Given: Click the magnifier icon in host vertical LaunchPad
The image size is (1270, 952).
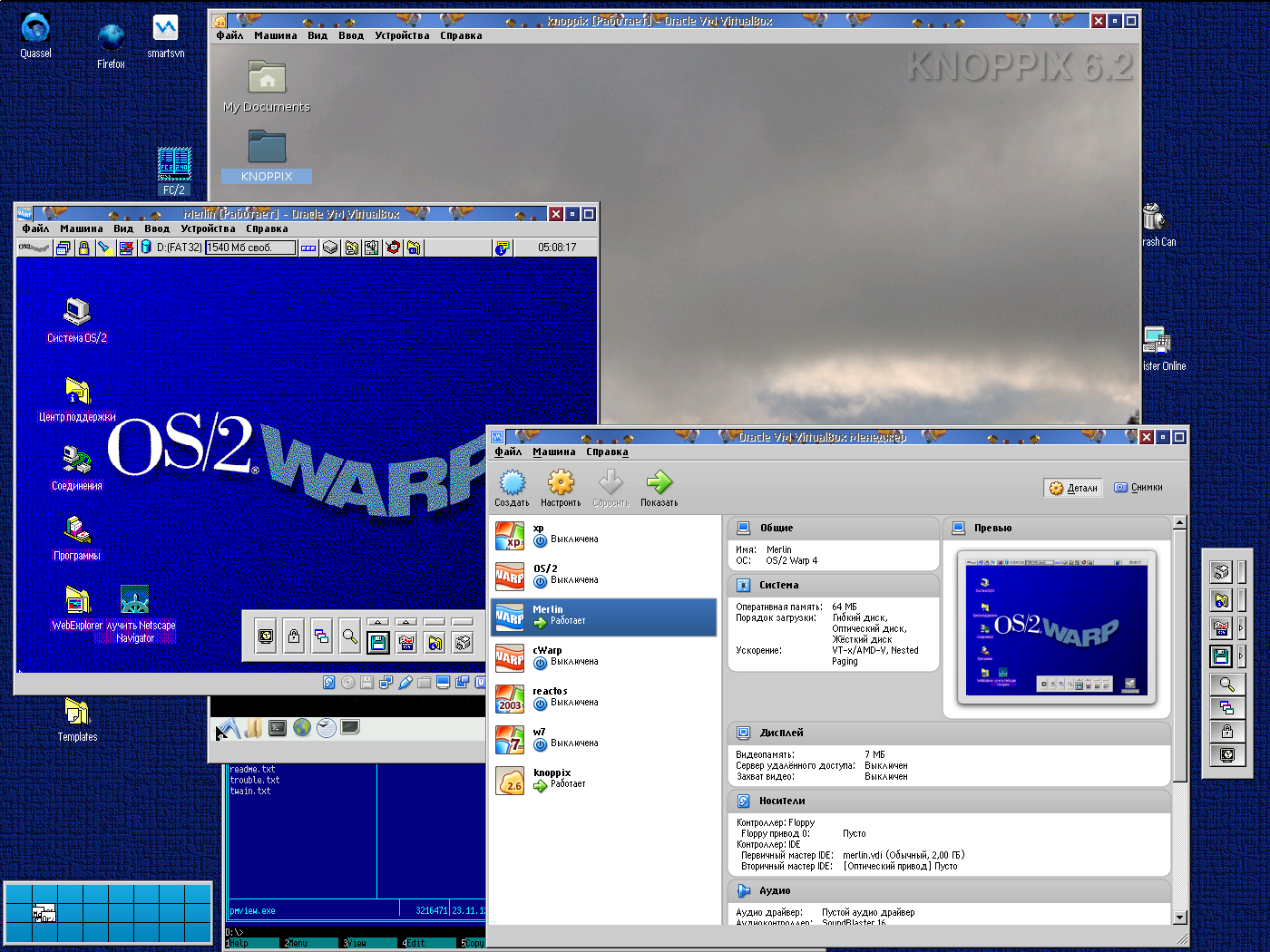Looking at the screenshot, I should (x=1226, y=684).
